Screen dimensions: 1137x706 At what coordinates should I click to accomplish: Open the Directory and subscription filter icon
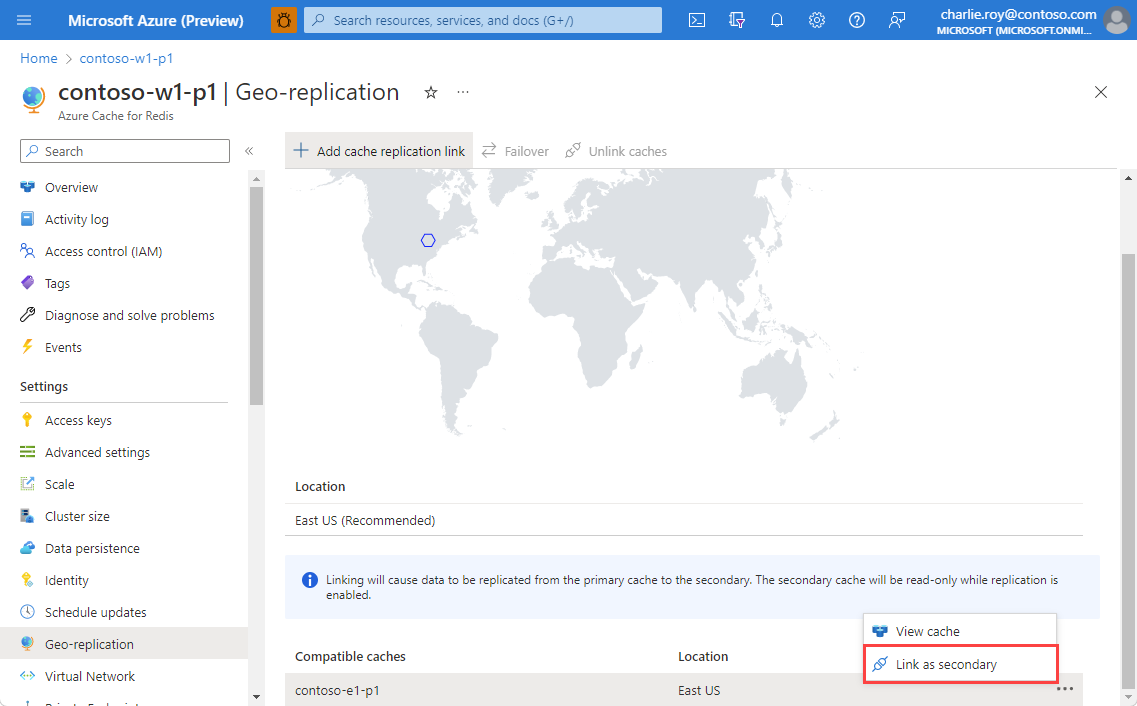click(737, 20)
